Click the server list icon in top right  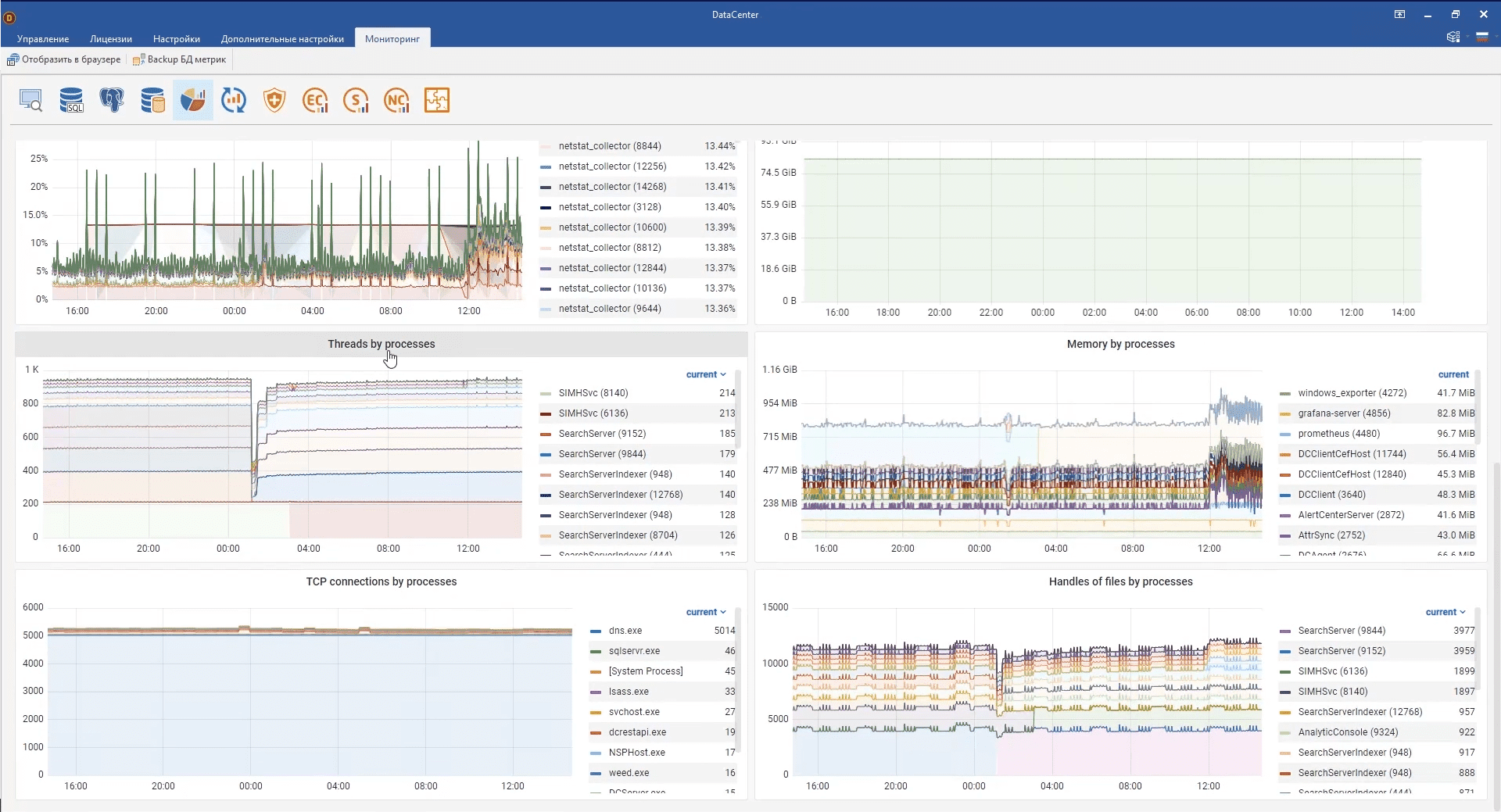point(1453,37)
